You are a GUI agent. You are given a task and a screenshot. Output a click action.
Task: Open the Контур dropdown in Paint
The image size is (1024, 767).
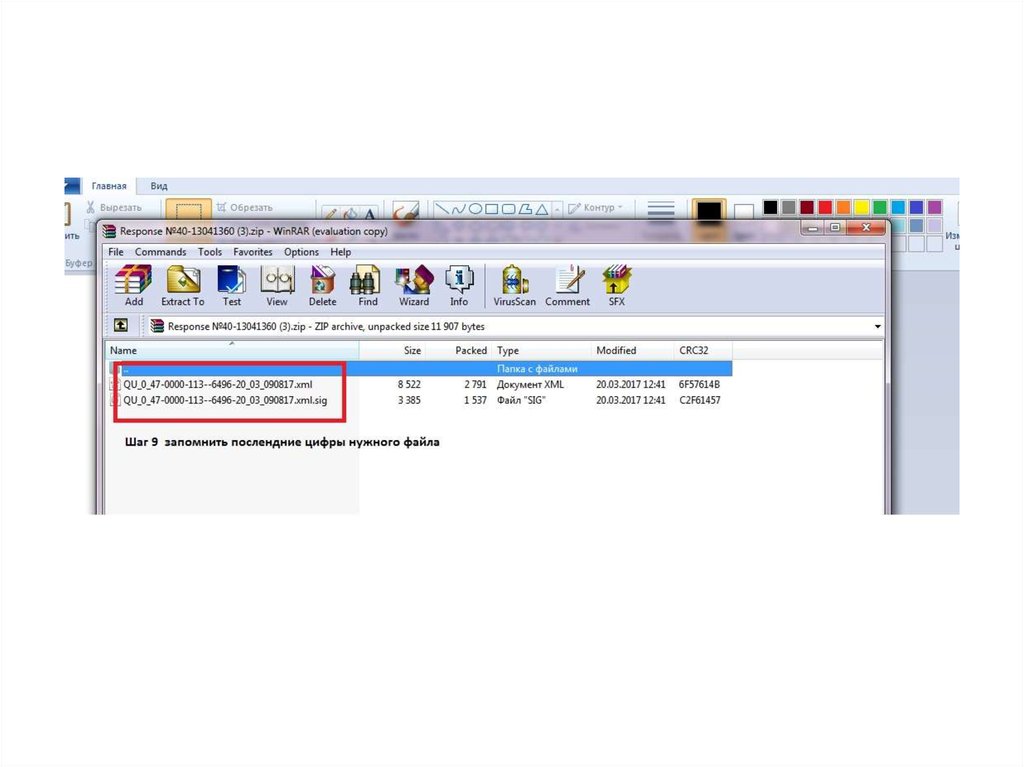(594, 208)
